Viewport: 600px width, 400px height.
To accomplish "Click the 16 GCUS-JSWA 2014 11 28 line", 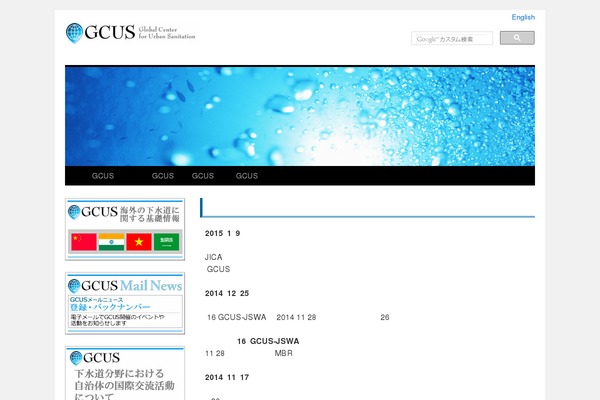I will click(298, 317).
